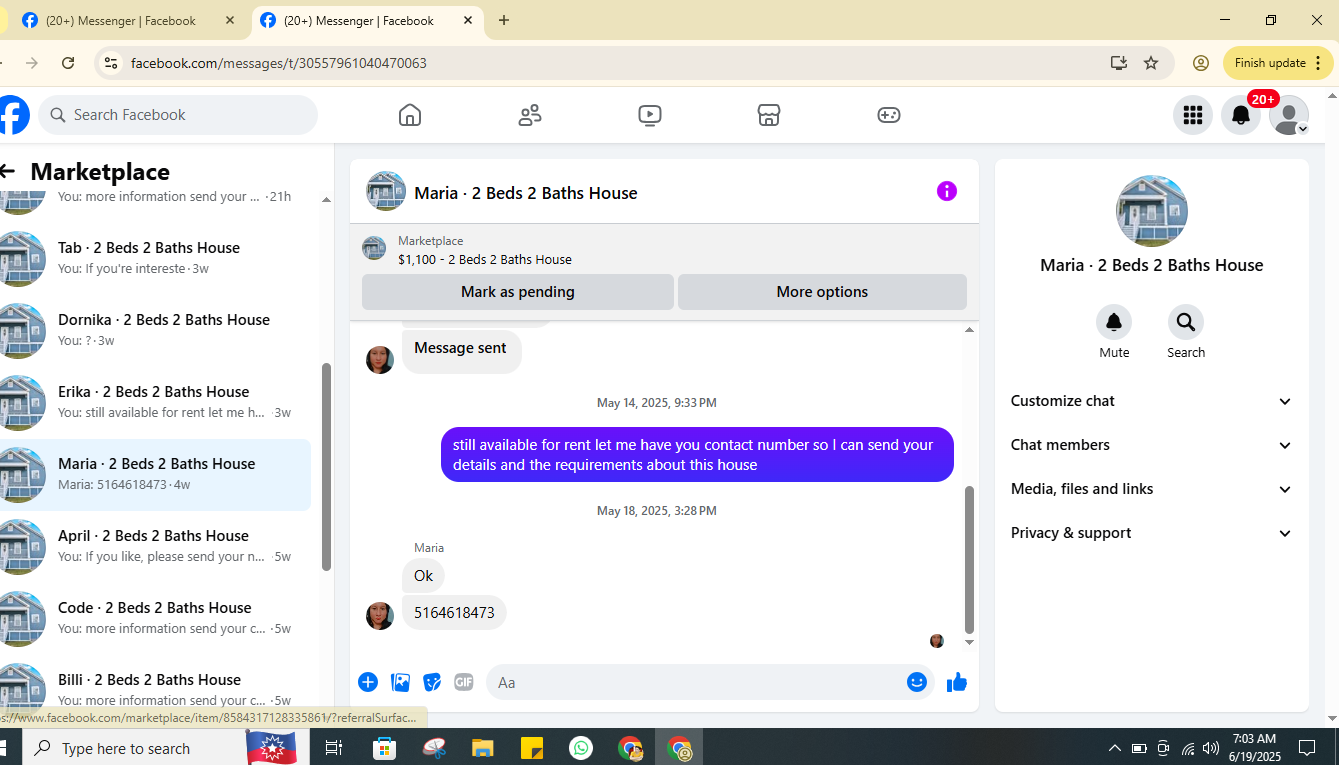1339x765 pixels.
Task: Send a thumbs-up like
Action: [957, 682]
